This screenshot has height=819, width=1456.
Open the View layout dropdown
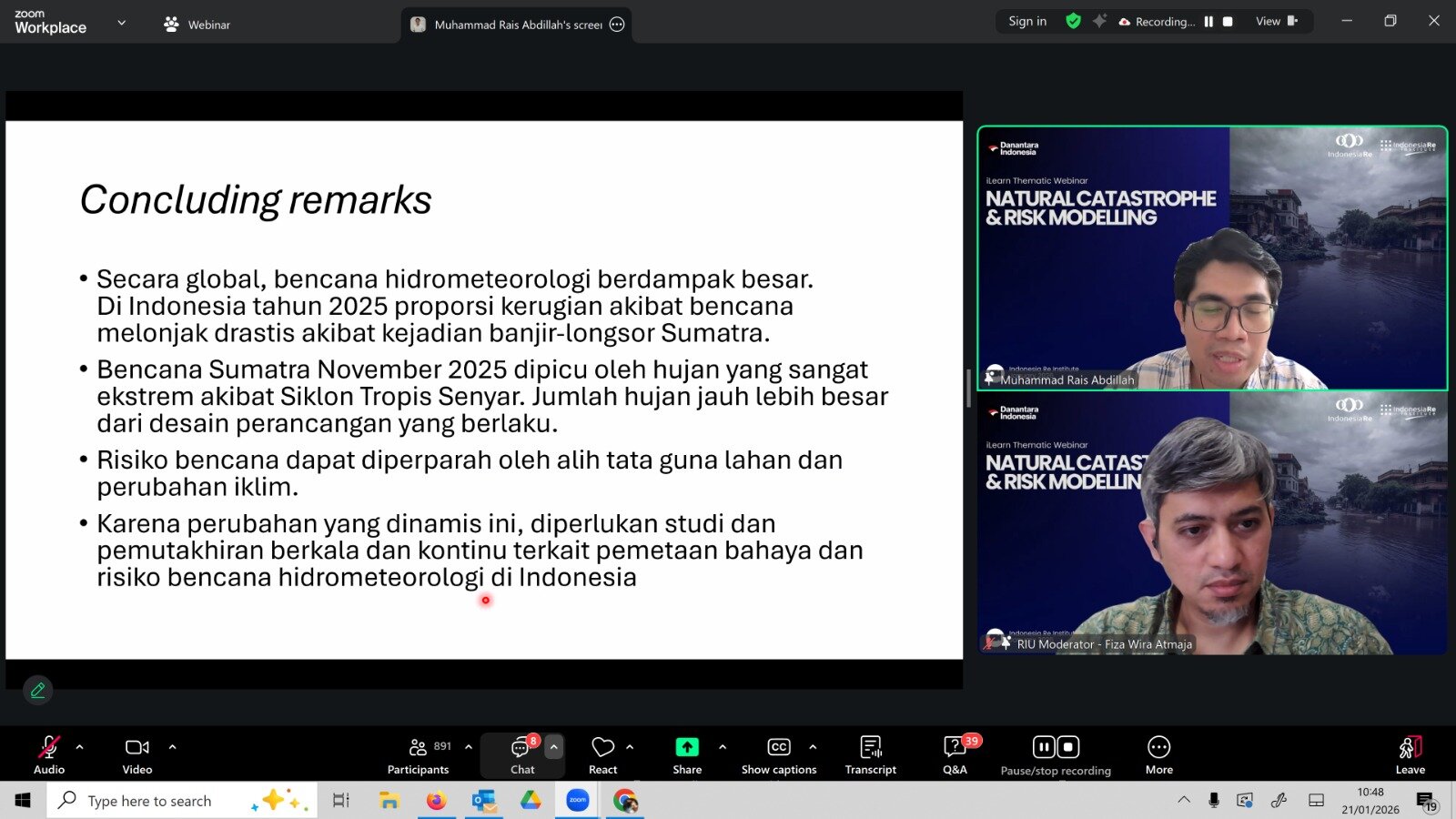(1276, 21)
